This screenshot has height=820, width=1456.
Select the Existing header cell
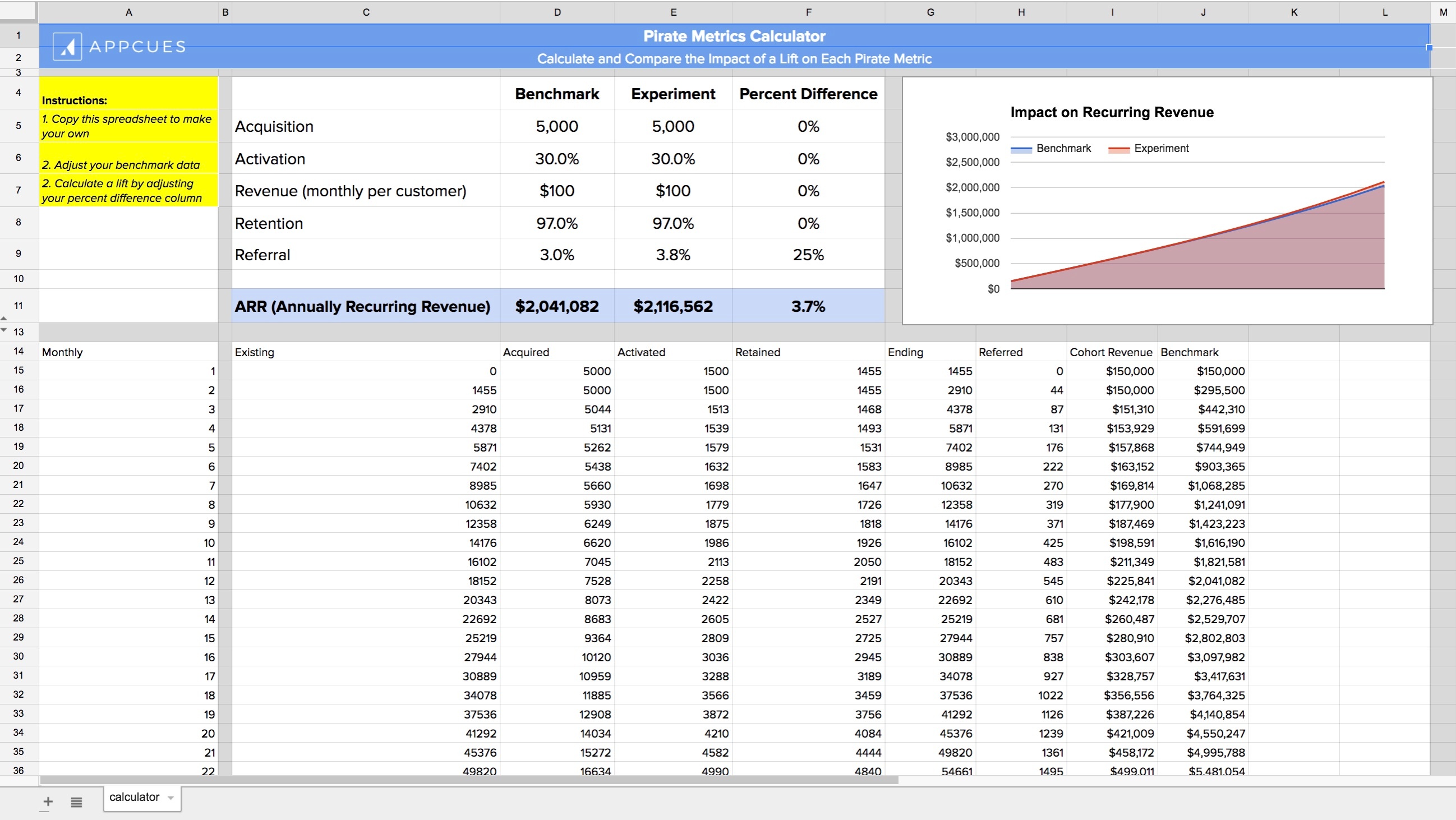pyautogui.click(x=366, y=352)
